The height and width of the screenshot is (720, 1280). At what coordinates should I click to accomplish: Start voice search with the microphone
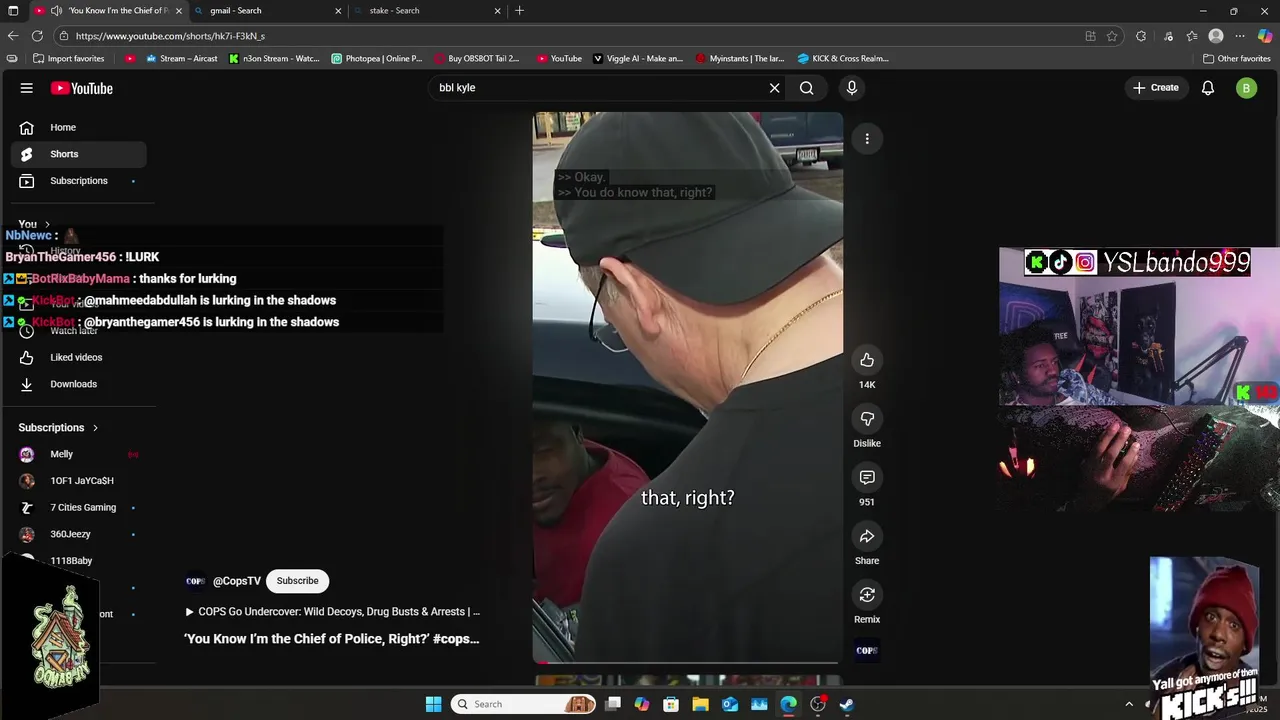(x=852, y=88)
